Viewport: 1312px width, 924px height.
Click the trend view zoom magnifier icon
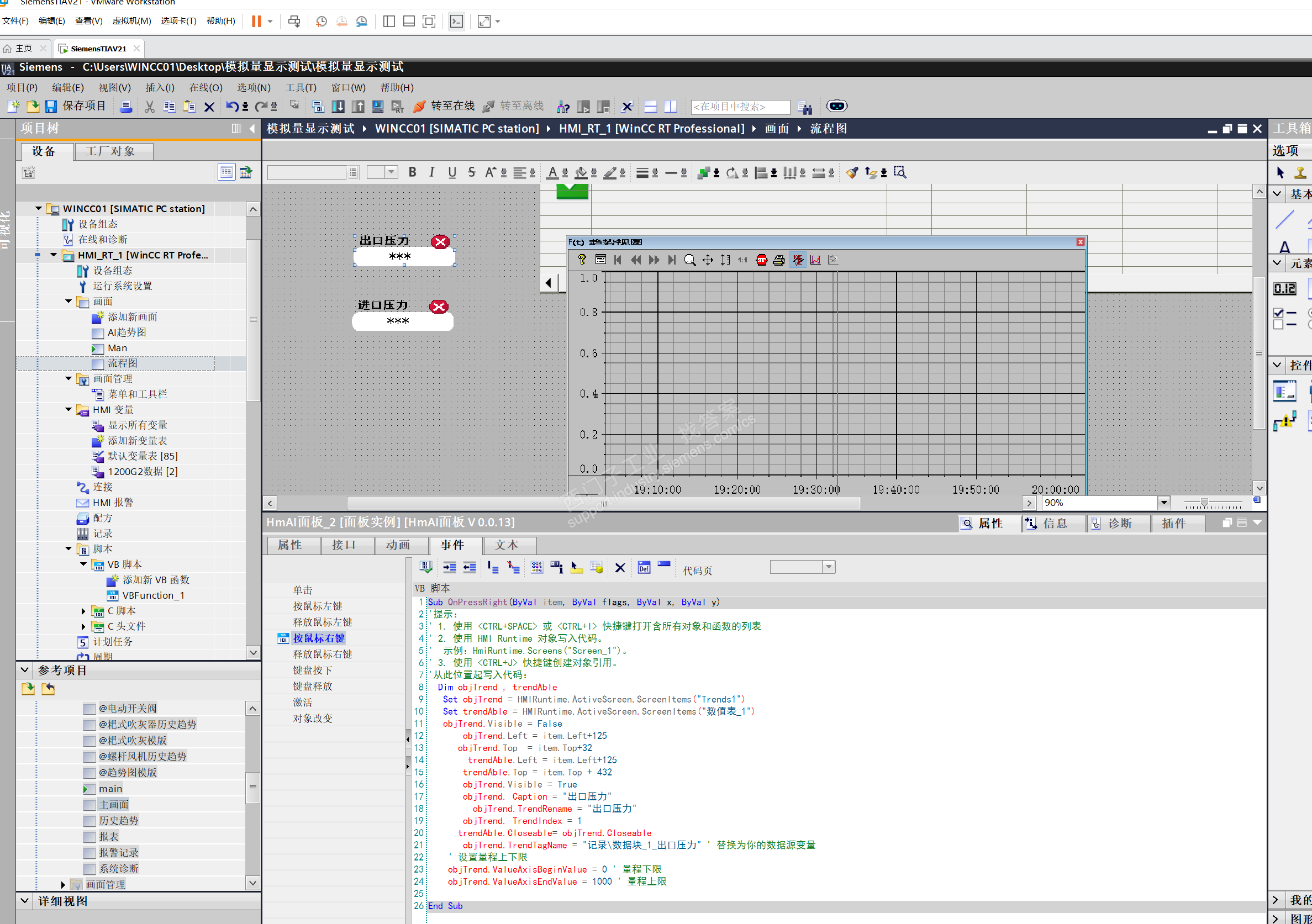click(690, 260)
